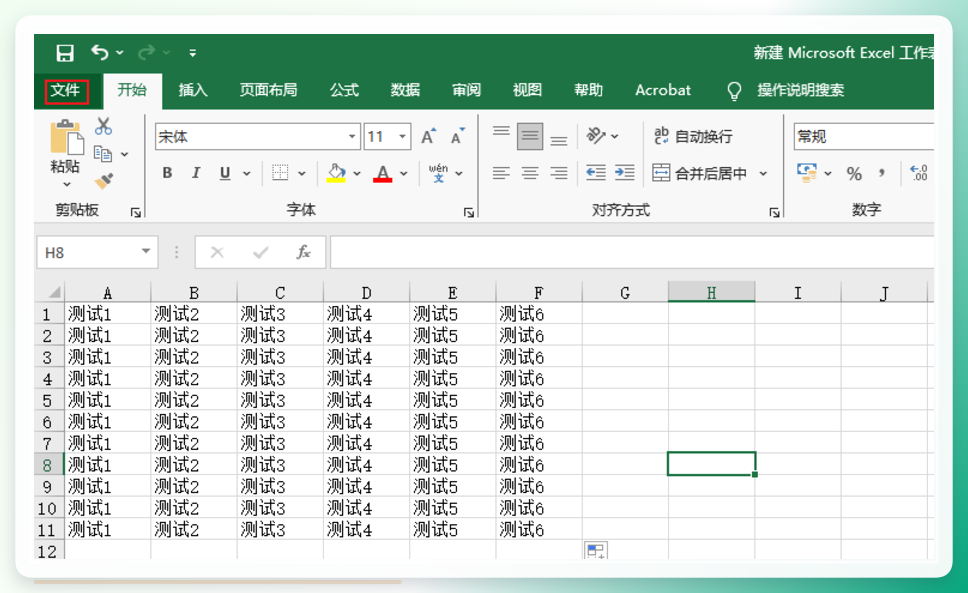The height and width of the screenshot is (593, 968).
Task: Apply cell borders with the border icon
Action: click(x=280, y=173)
